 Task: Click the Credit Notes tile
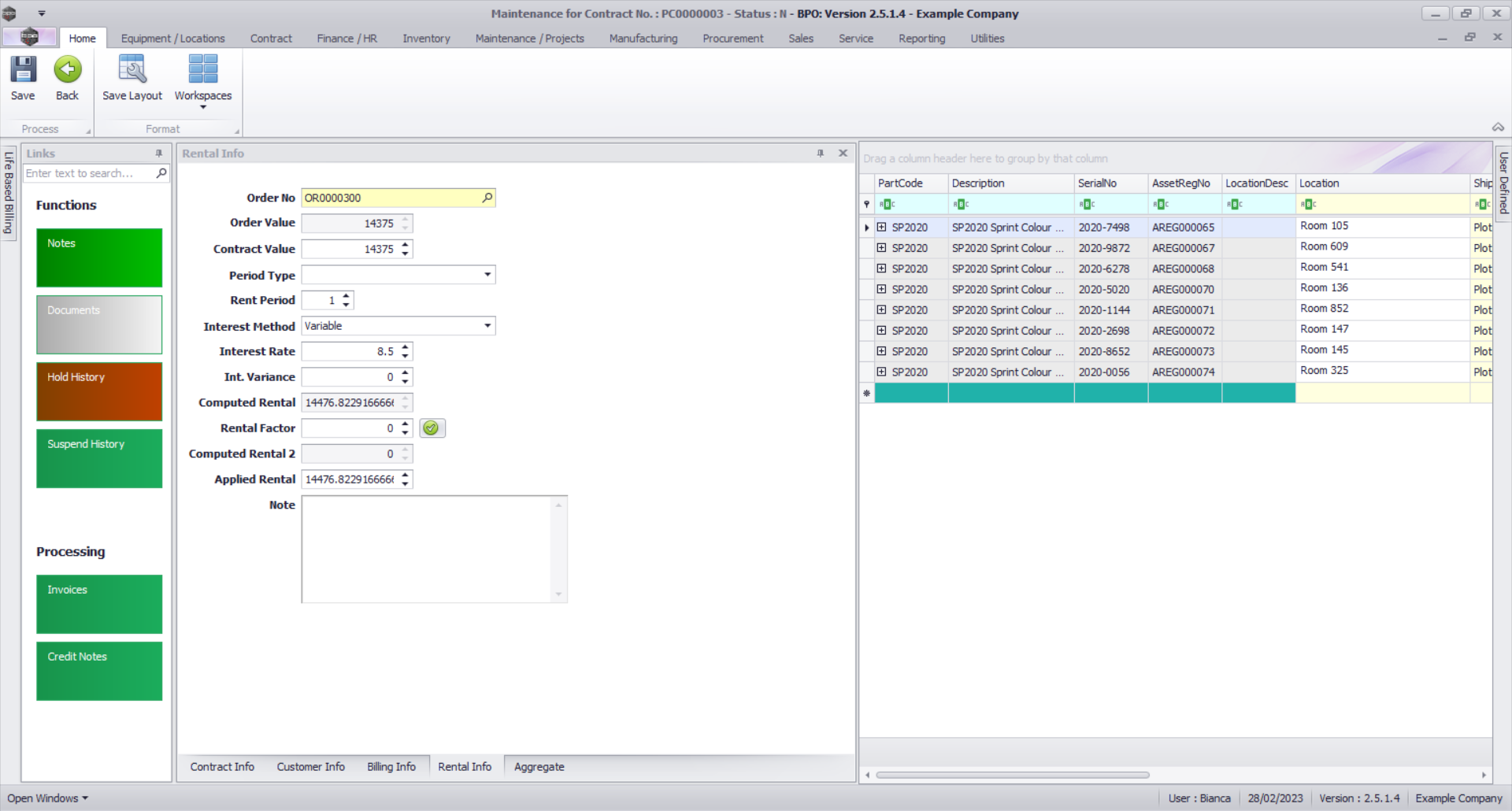(x=99, y=671)
